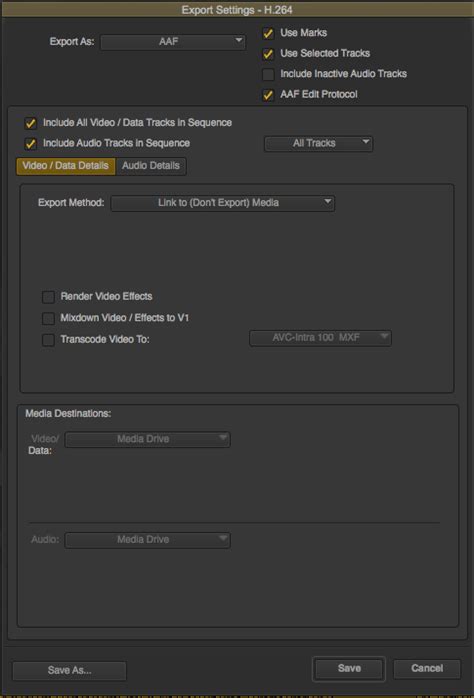Uncheck Include All Video / Data Tracks in Sequence
This screenshot has width=474, height=698.
pos(31,123)
